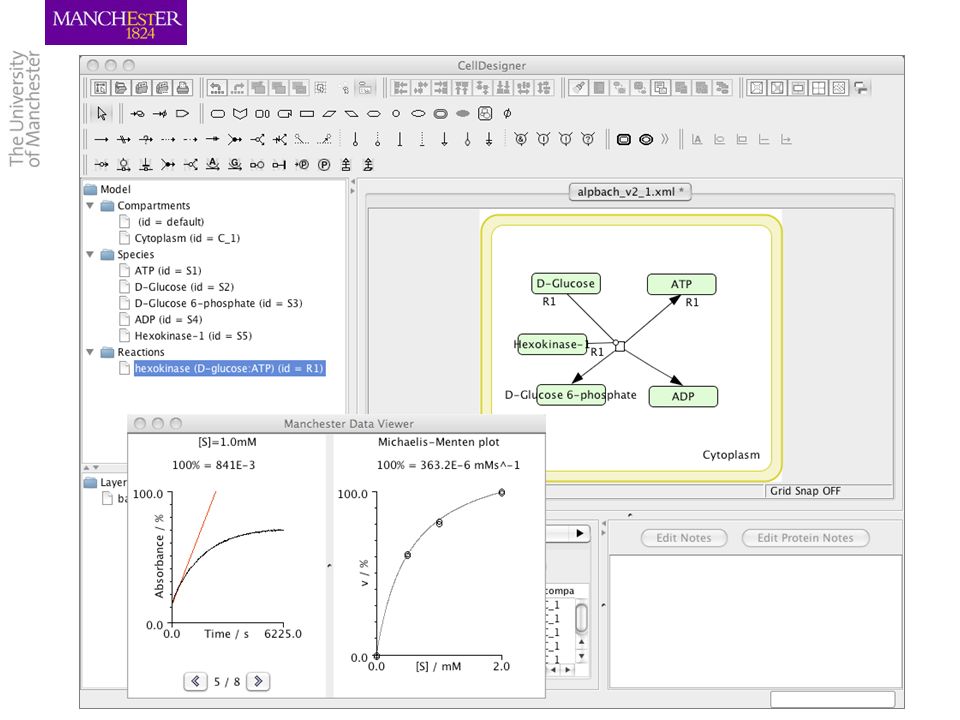Viewport: 960px width, 720px height.
Task: Select the Simple Molecule ellipse species
Action: tap(418, 114)
